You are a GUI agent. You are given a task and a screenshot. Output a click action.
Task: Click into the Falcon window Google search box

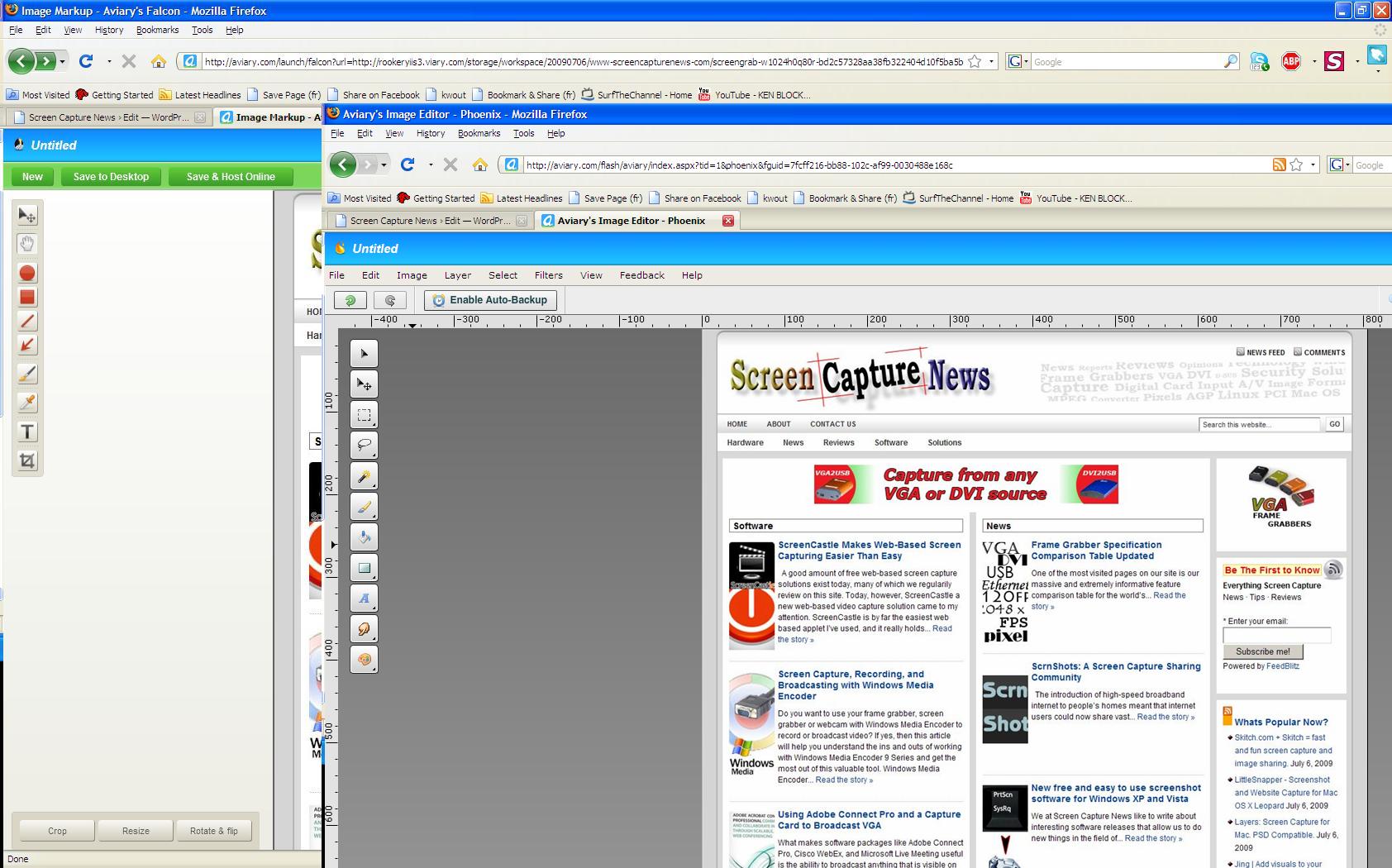[x=1126, y=61]
